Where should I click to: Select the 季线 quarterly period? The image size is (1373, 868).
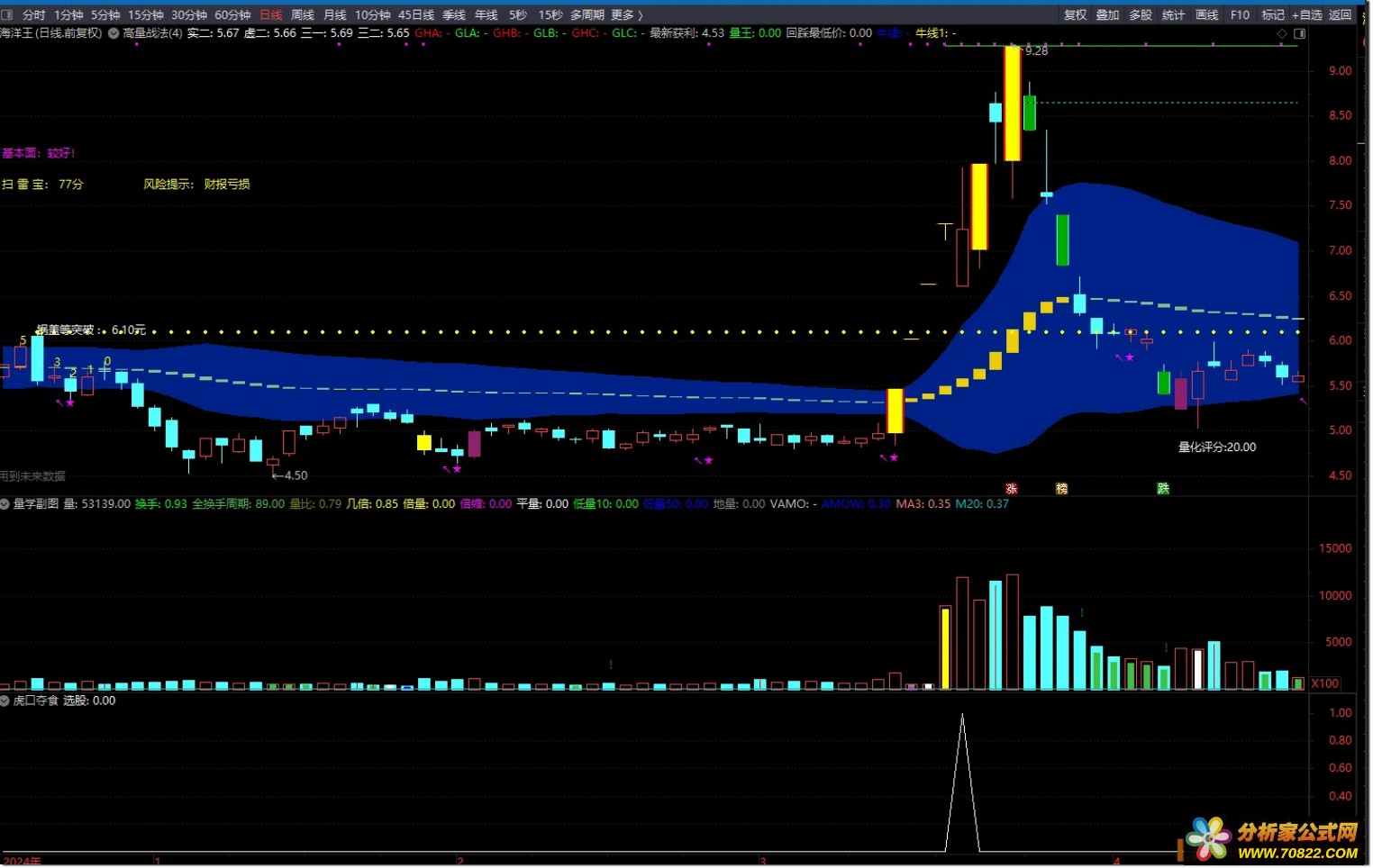(454, 14)
